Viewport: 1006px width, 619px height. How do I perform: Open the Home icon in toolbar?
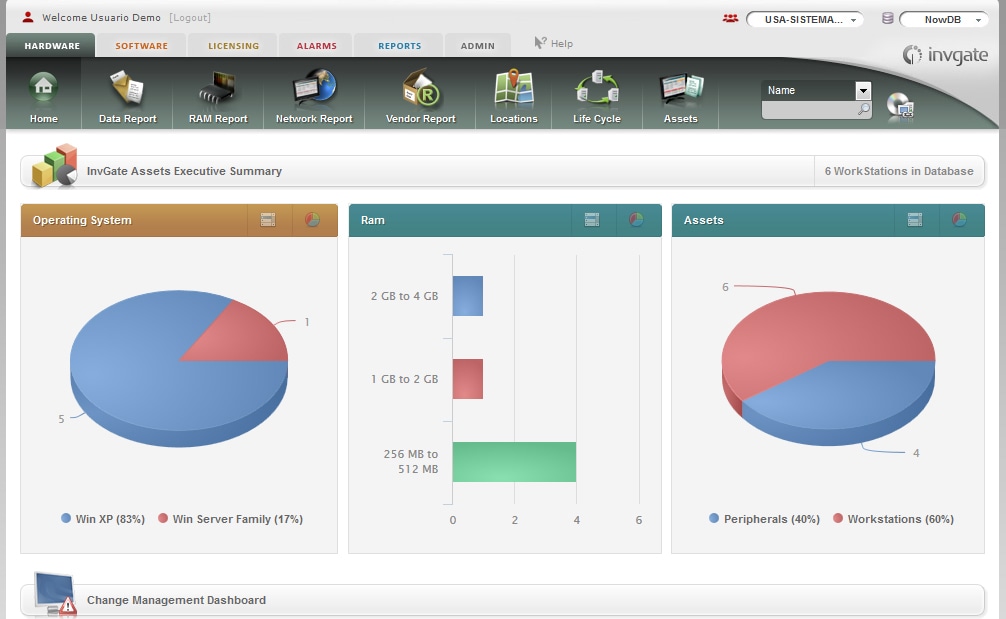pyautogui.click(x=44, y=87)
